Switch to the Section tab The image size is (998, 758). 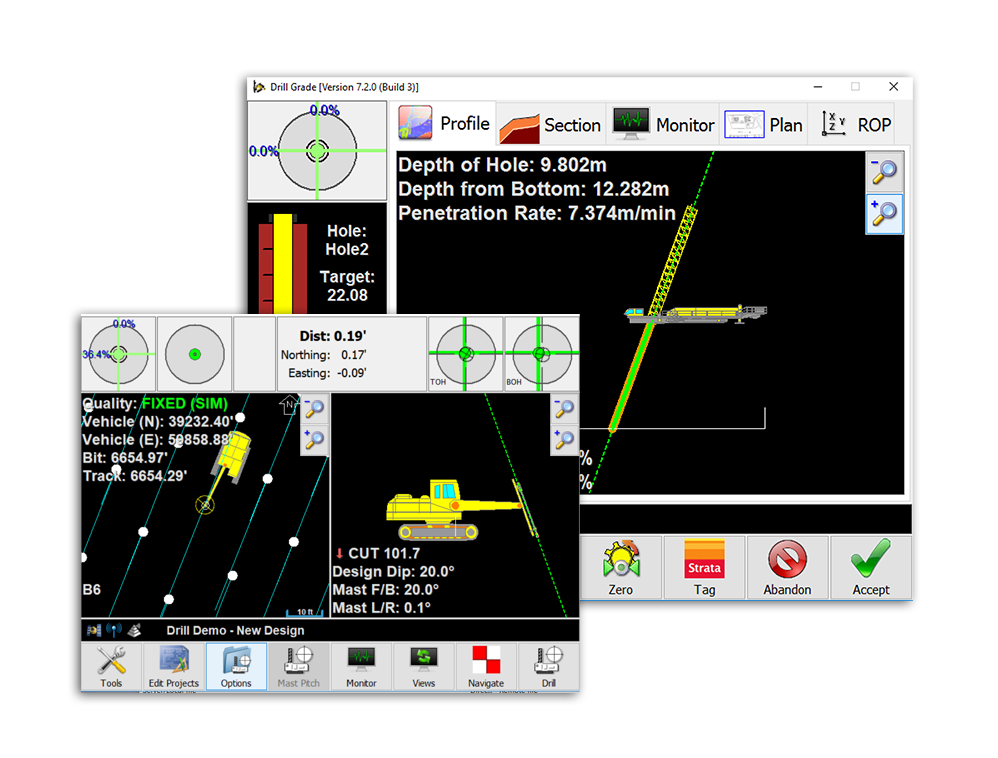click(551, 125)
